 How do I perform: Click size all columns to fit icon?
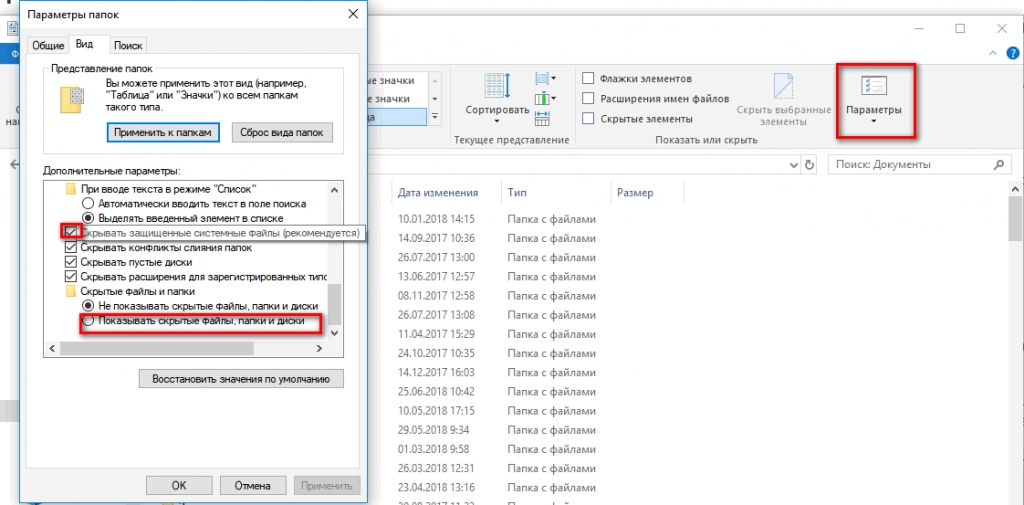(x=542, y=118)
